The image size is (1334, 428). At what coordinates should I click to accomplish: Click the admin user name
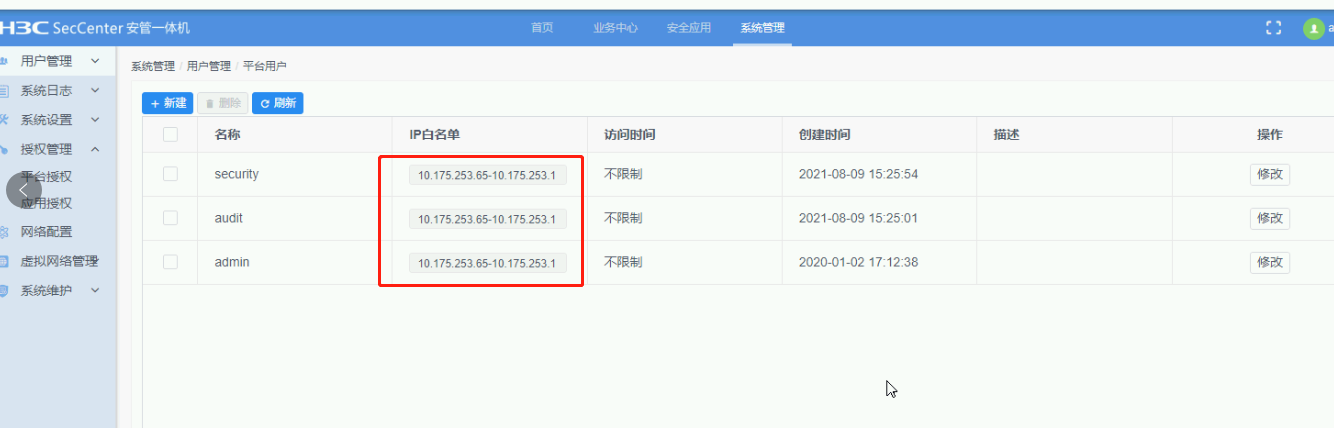[232, 262]
